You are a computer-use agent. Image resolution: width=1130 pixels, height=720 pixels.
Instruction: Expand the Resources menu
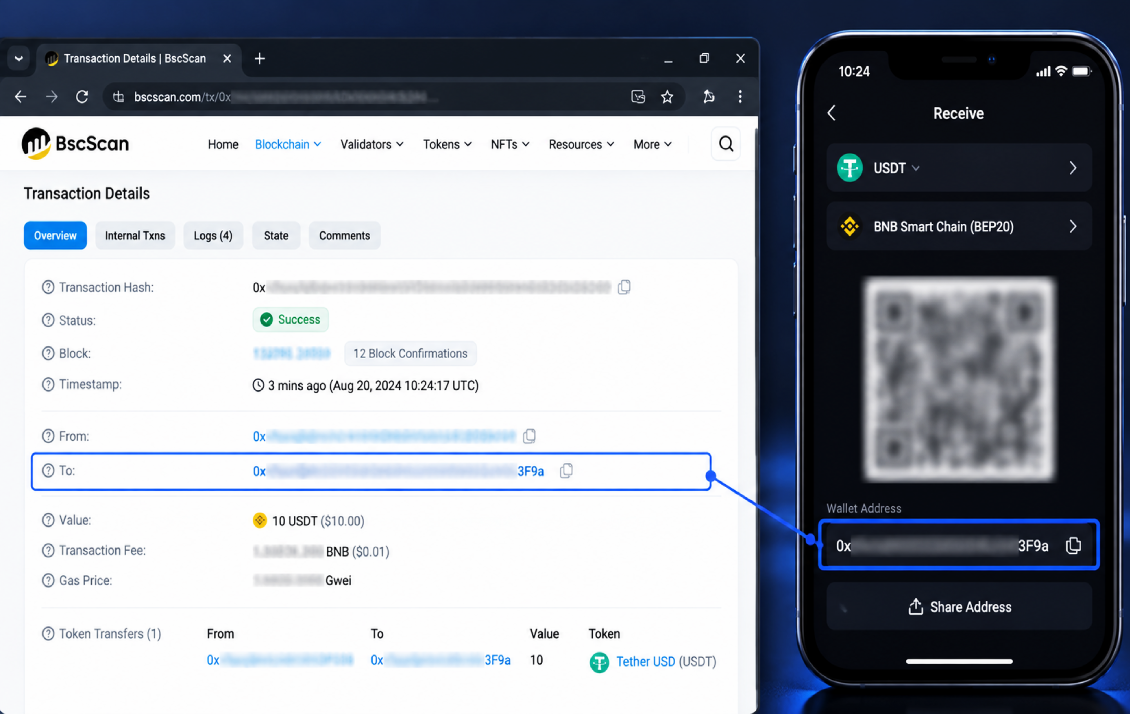[582, 144]
